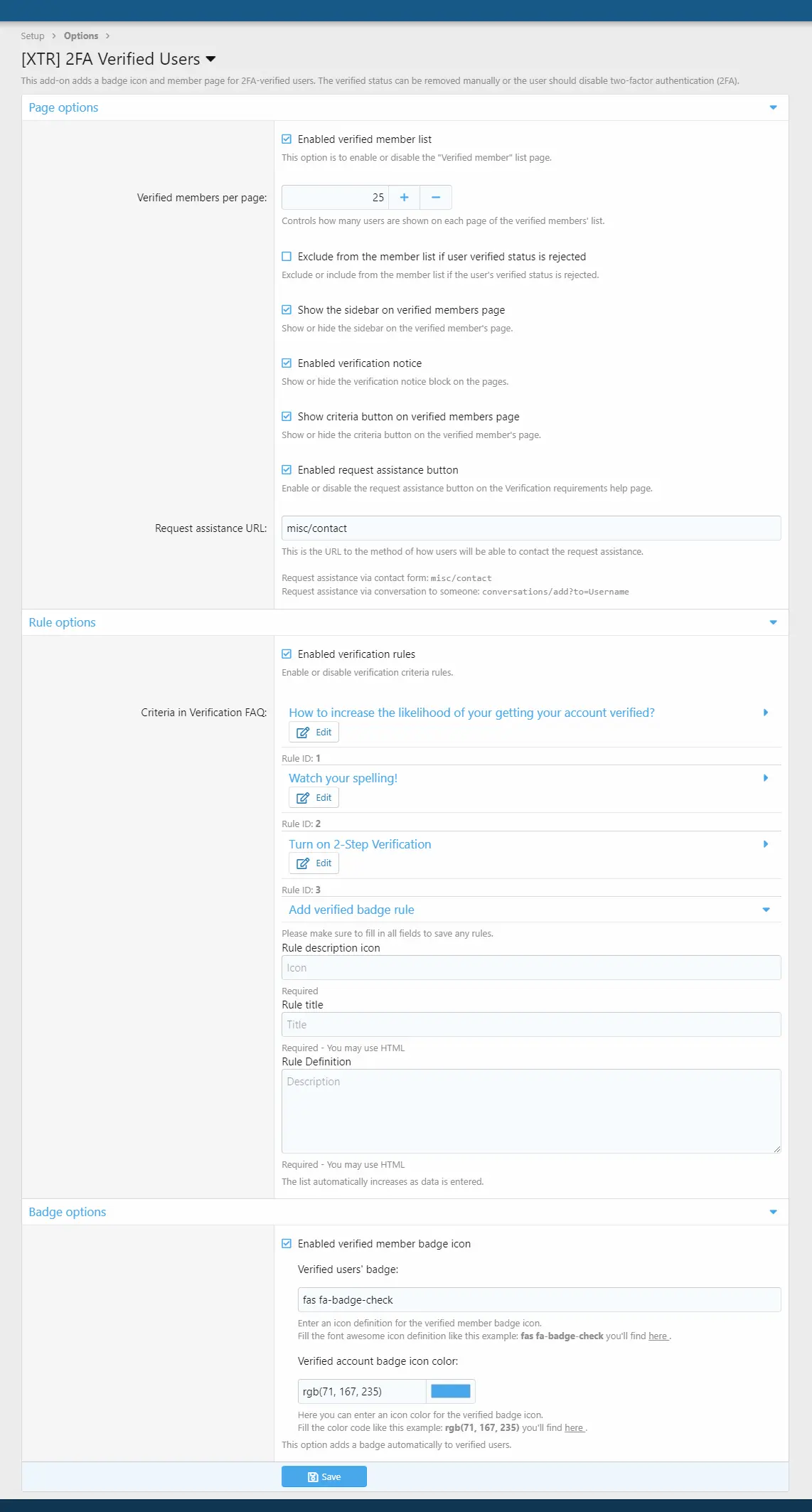Open the font awesome icons here link

pyautogui.click(x=658, y=1336)
